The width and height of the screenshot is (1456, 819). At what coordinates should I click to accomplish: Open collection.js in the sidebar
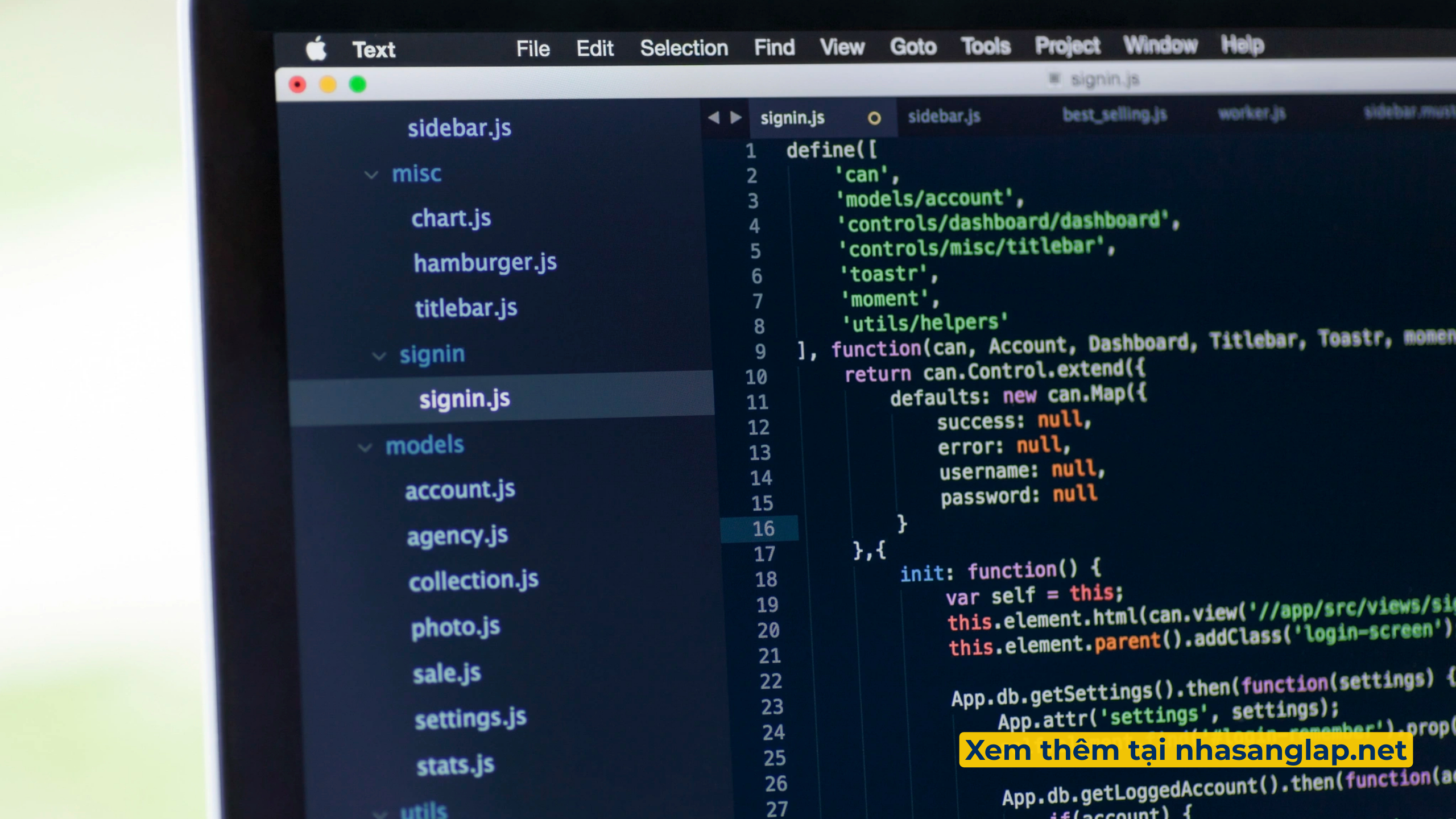(x=473, y=581)
